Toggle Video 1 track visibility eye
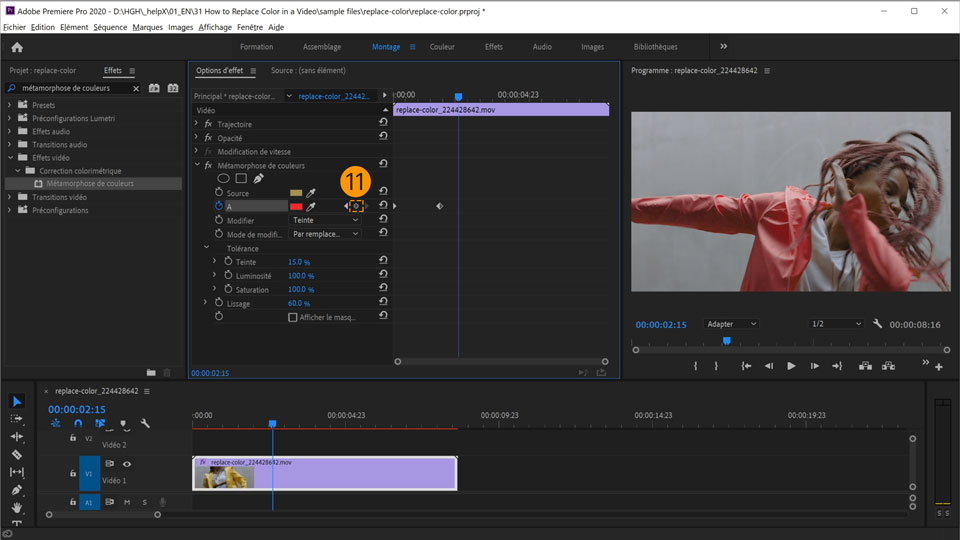960x540 pixels. [127, 464]
